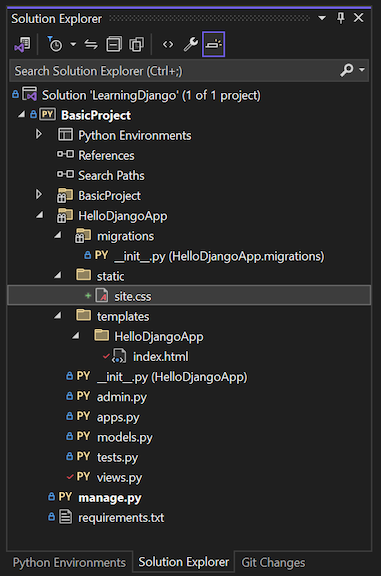Click the search magnifier icon
The width and height of the screenshot is (381, 576).
click(x=346, y=70)
